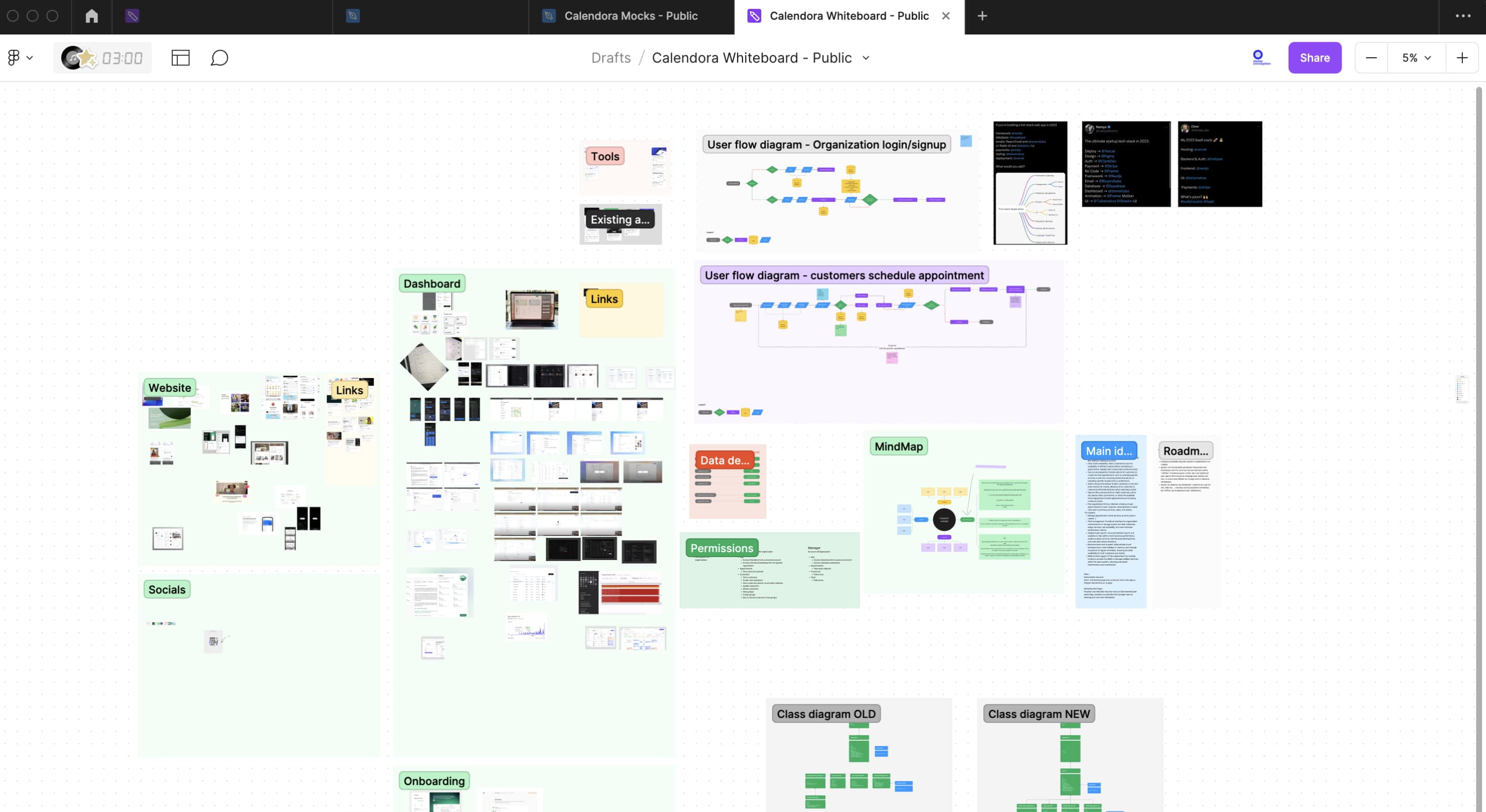Viewport: 1486px width, 812px height.
Task: Switch to Calendora Mocks - Public tab
Action: pos(631,16)
